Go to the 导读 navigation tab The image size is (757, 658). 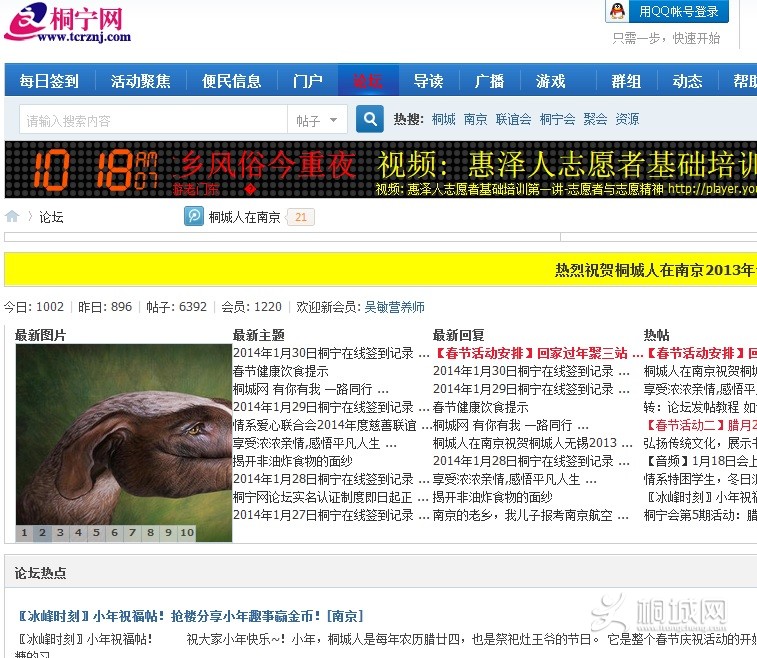click(428, 81)
